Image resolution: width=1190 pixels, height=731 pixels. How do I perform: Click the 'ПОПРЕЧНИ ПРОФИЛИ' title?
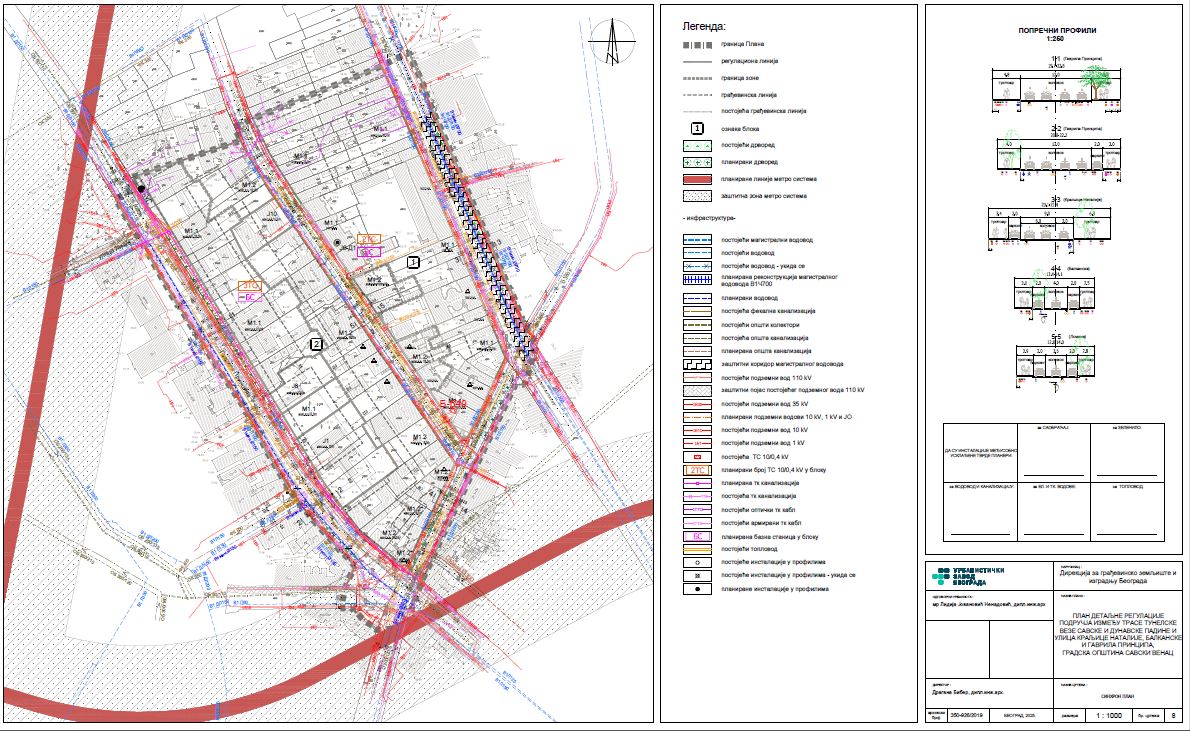pos(1052,31)
